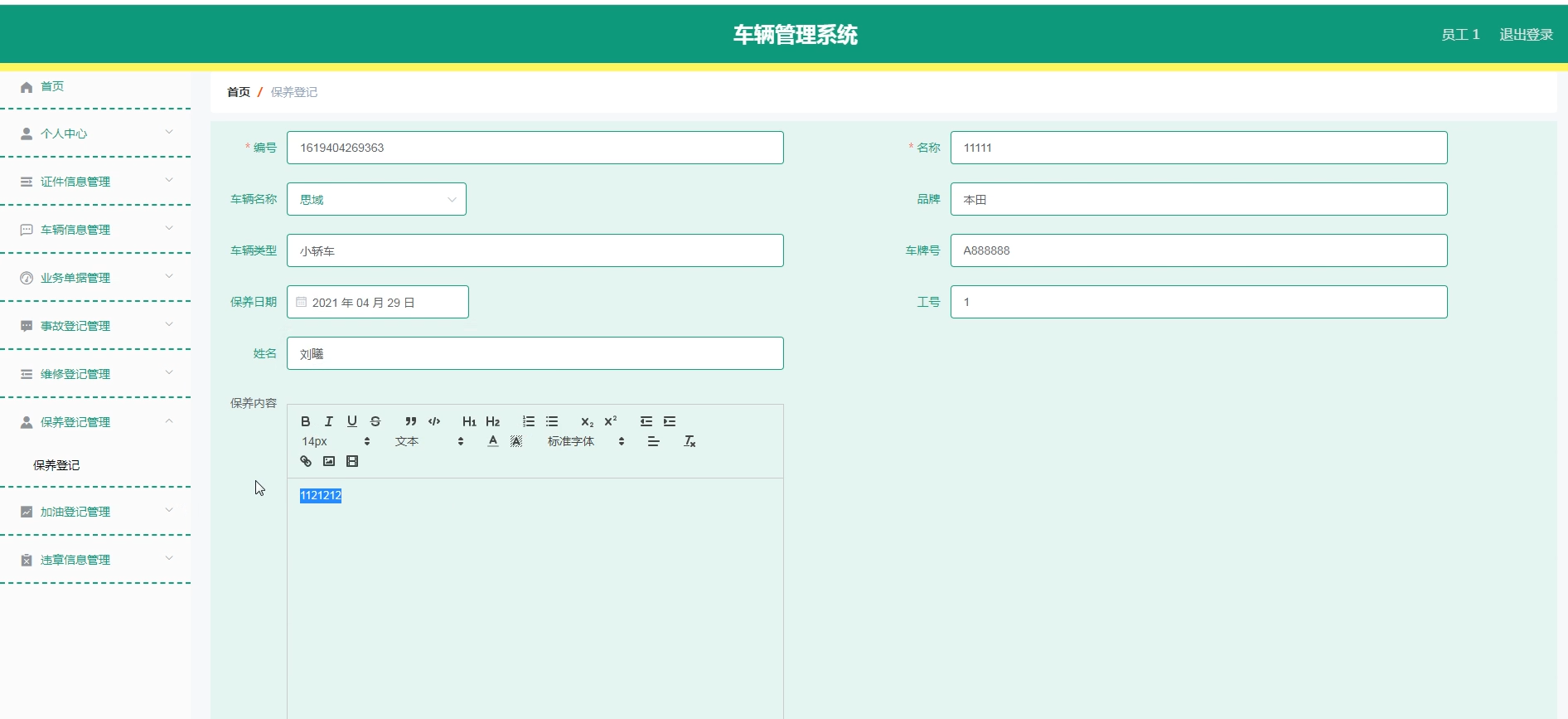
Task: Insert an image into the editor
Action: tap(329, 461)
